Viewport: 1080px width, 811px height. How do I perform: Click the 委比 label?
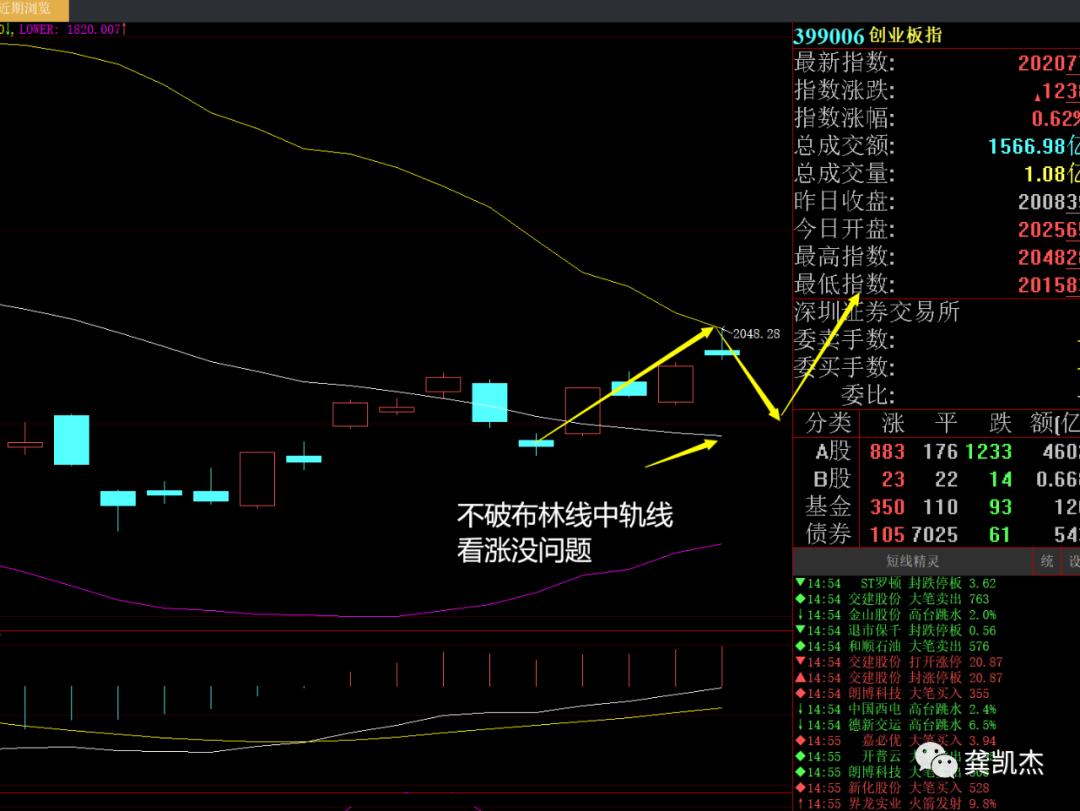click(868, 396)
